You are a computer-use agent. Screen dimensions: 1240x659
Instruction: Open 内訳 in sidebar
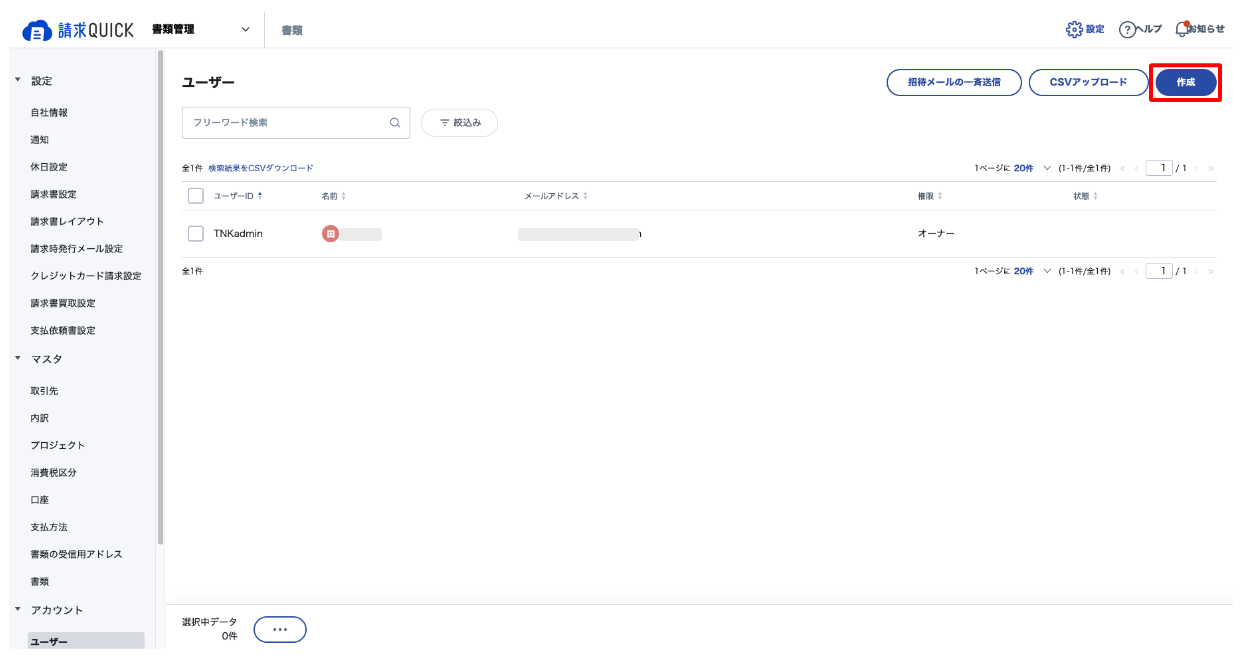click(x=40, y=418)
